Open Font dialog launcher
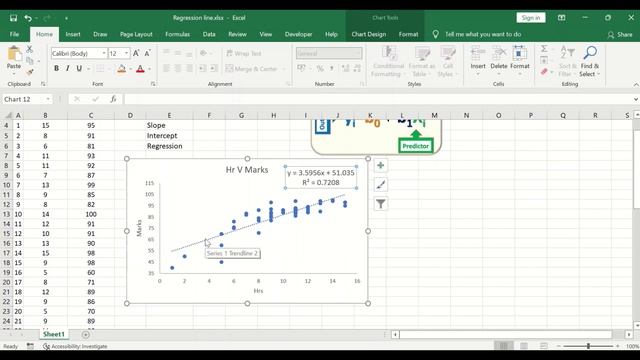This screenshot has height=360, width=640. click(x=153, y=84)
